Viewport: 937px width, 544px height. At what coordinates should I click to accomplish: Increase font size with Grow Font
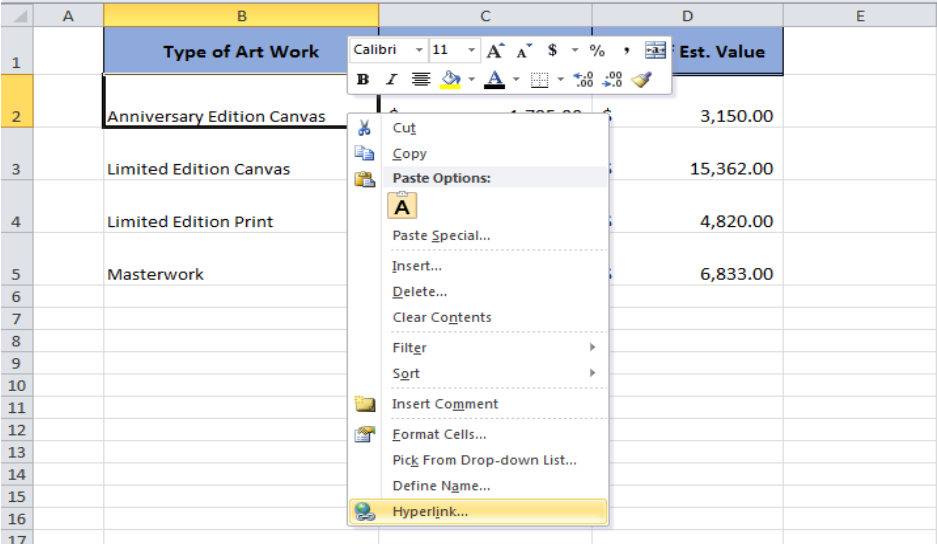tap(495, 51)
